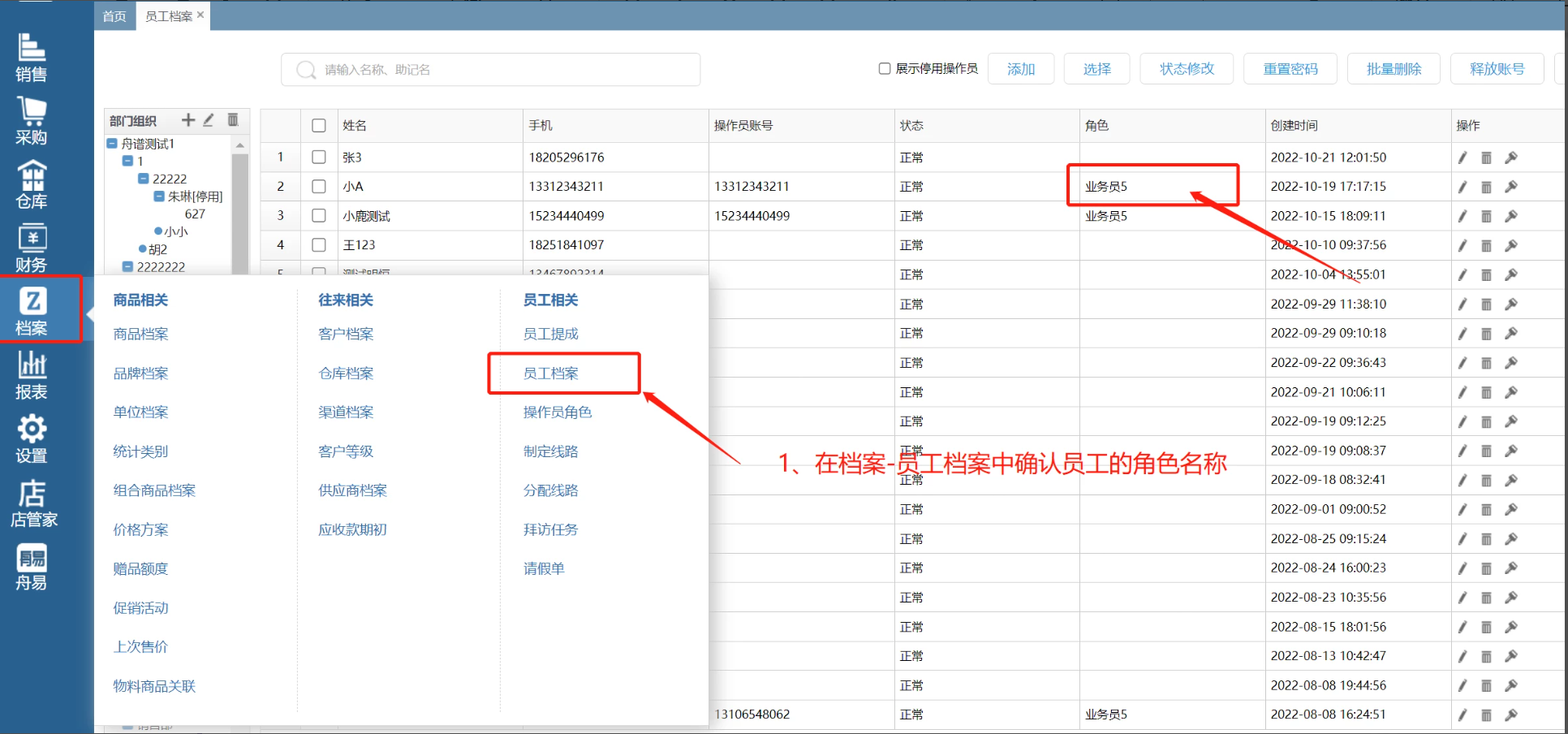Click the add department plus icon
The image size is (1568, 734).
click(188, 120)
